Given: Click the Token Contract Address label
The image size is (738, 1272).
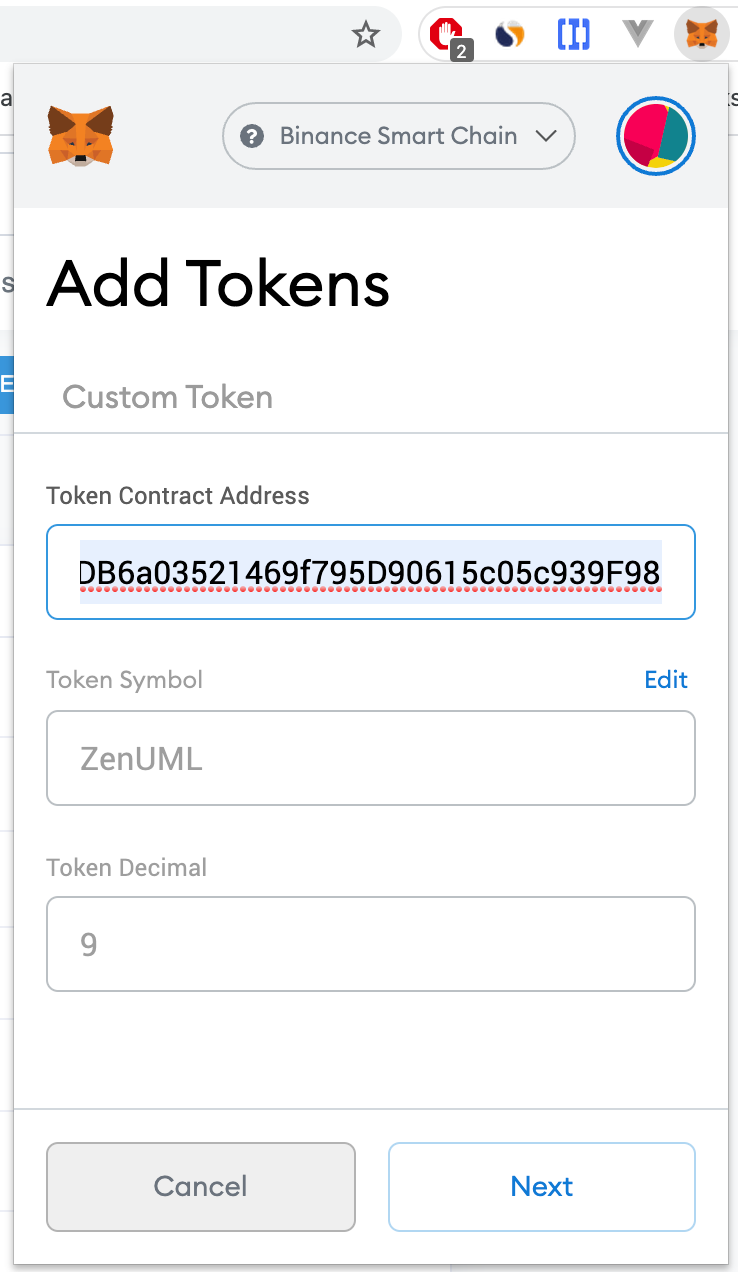Looking at the screenshot, I should coord(178,495).
